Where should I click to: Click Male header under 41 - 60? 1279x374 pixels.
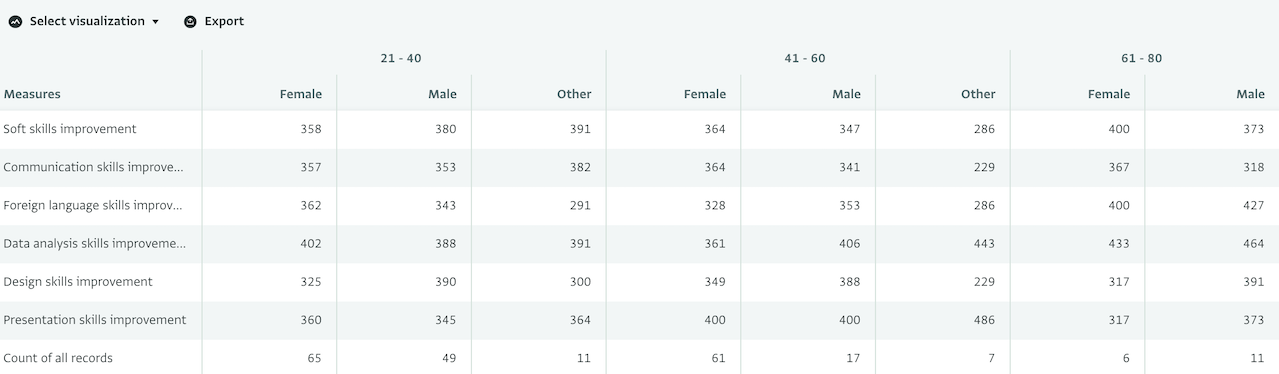point(846,94)
